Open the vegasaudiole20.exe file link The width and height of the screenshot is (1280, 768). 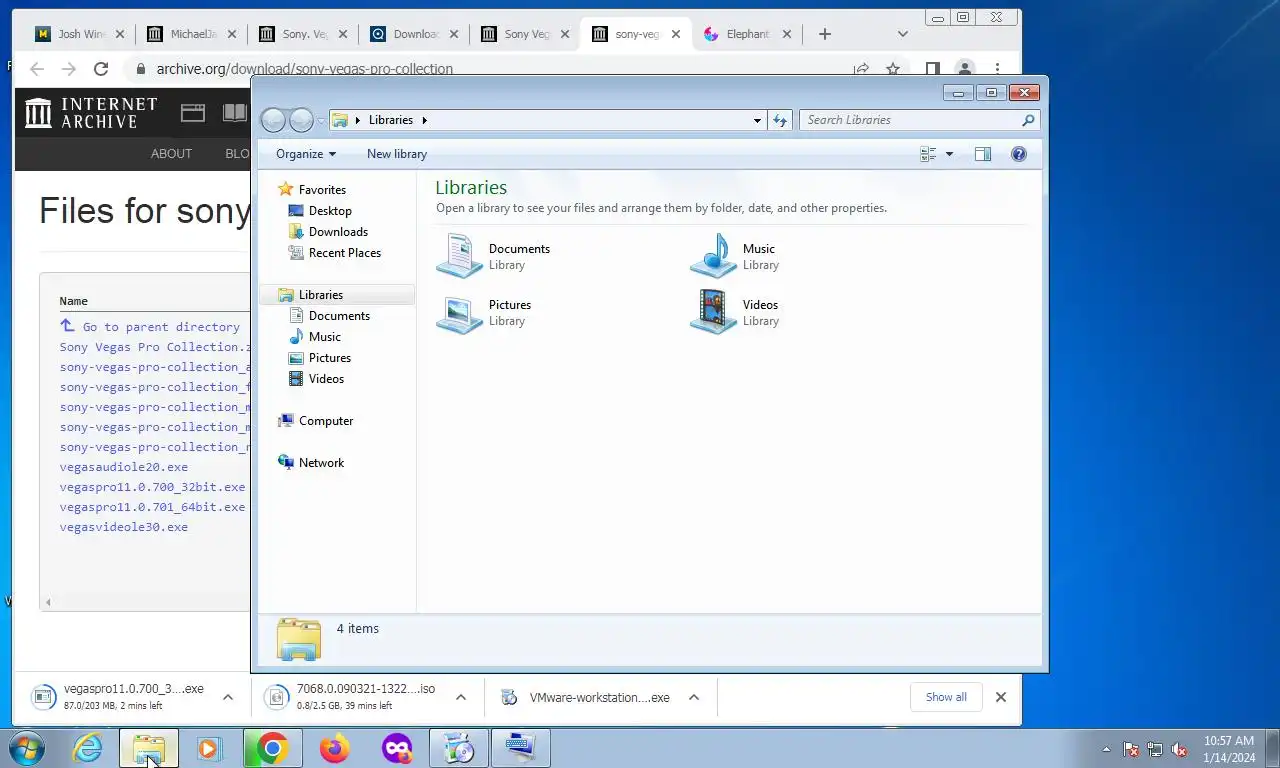coord(123,467)
